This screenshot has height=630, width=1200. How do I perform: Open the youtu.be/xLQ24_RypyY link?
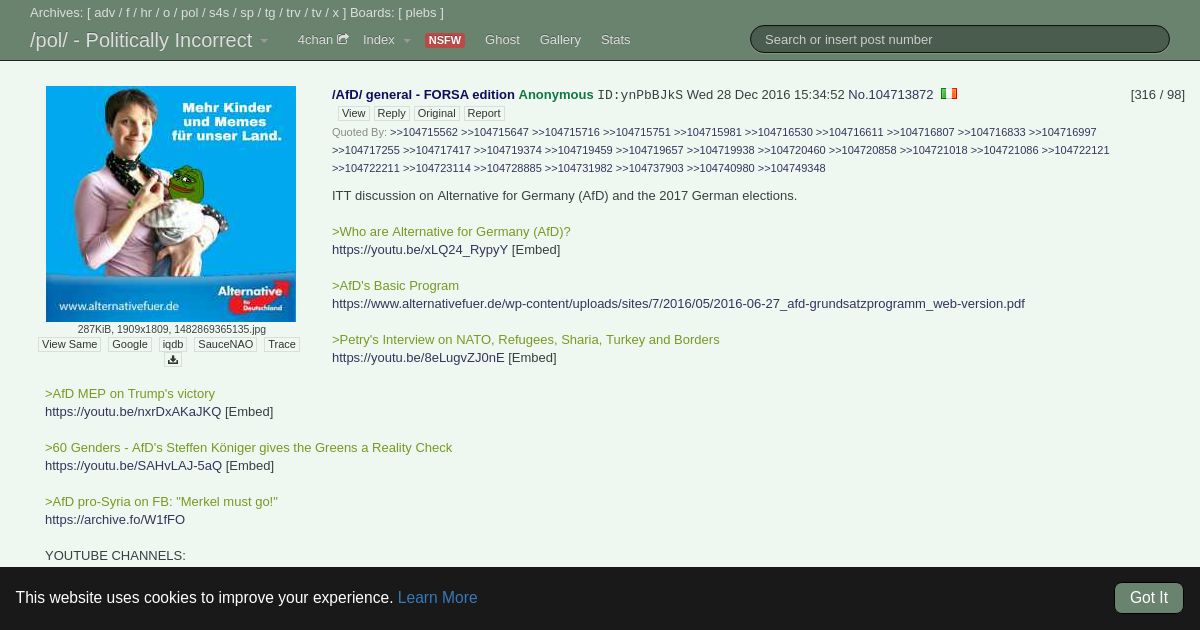(420, 250)
